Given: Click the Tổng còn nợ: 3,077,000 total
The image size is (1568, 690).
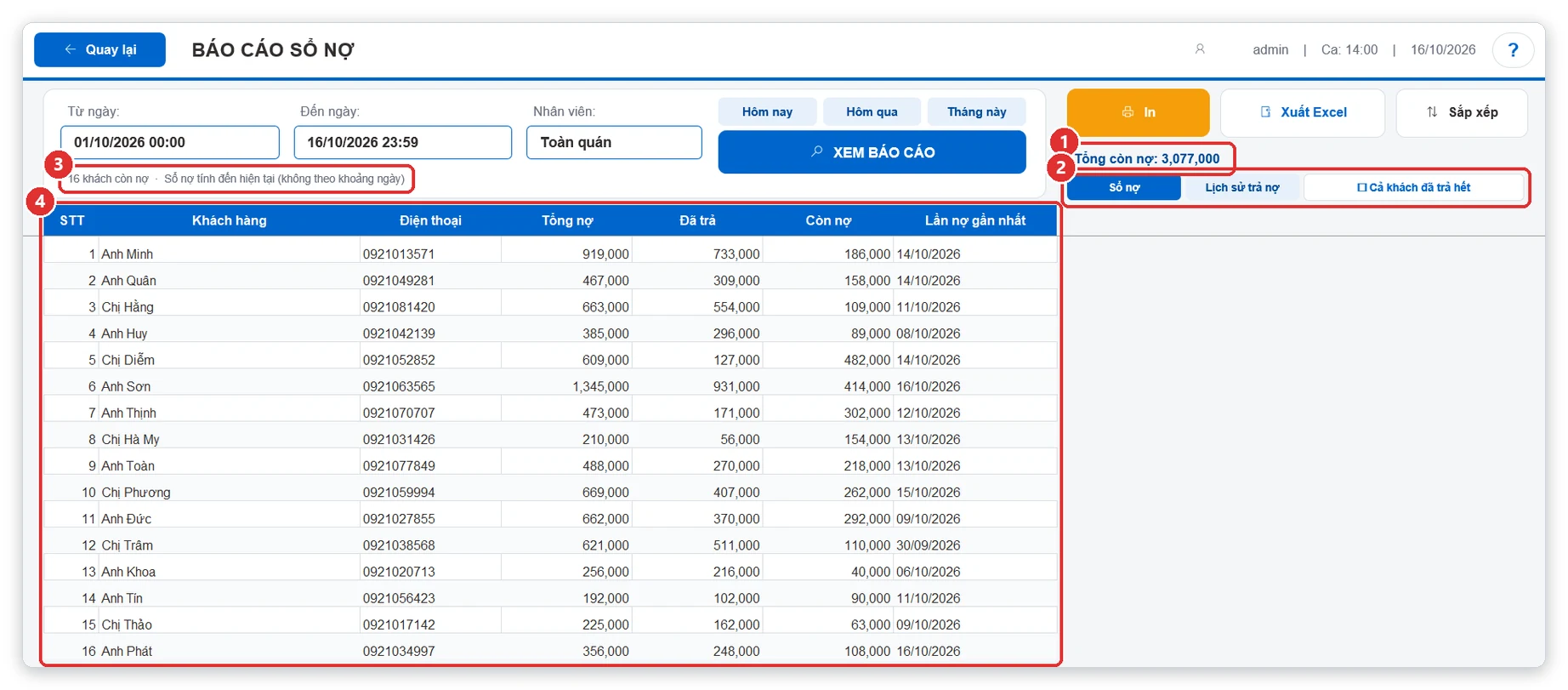Looking at the screenshot, I should 1147,158.
